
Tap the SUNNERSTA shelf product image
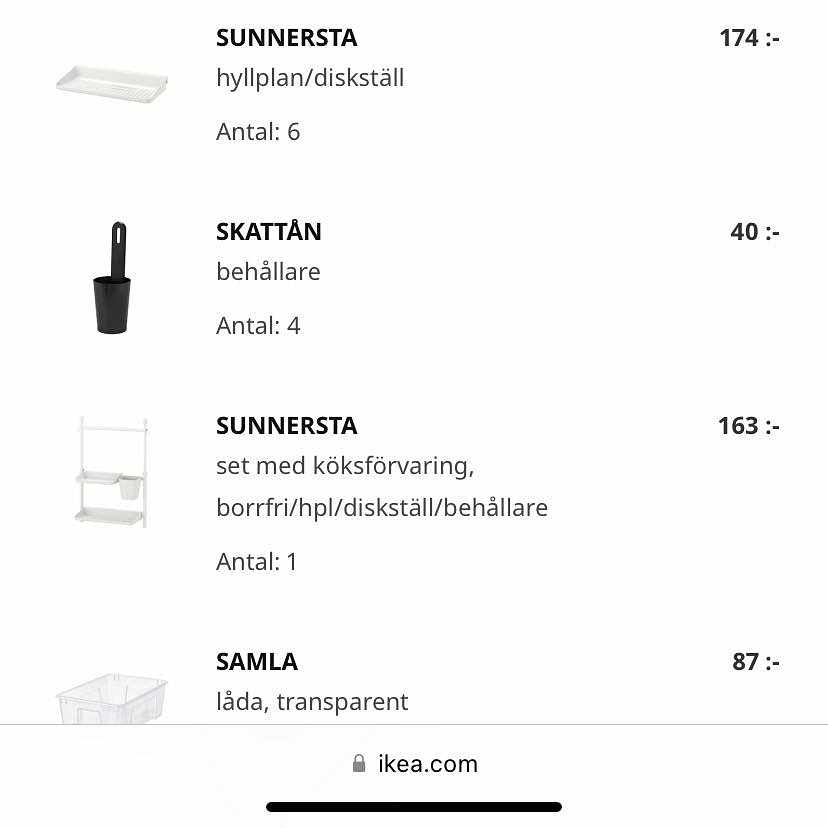(x=111, y=81)
